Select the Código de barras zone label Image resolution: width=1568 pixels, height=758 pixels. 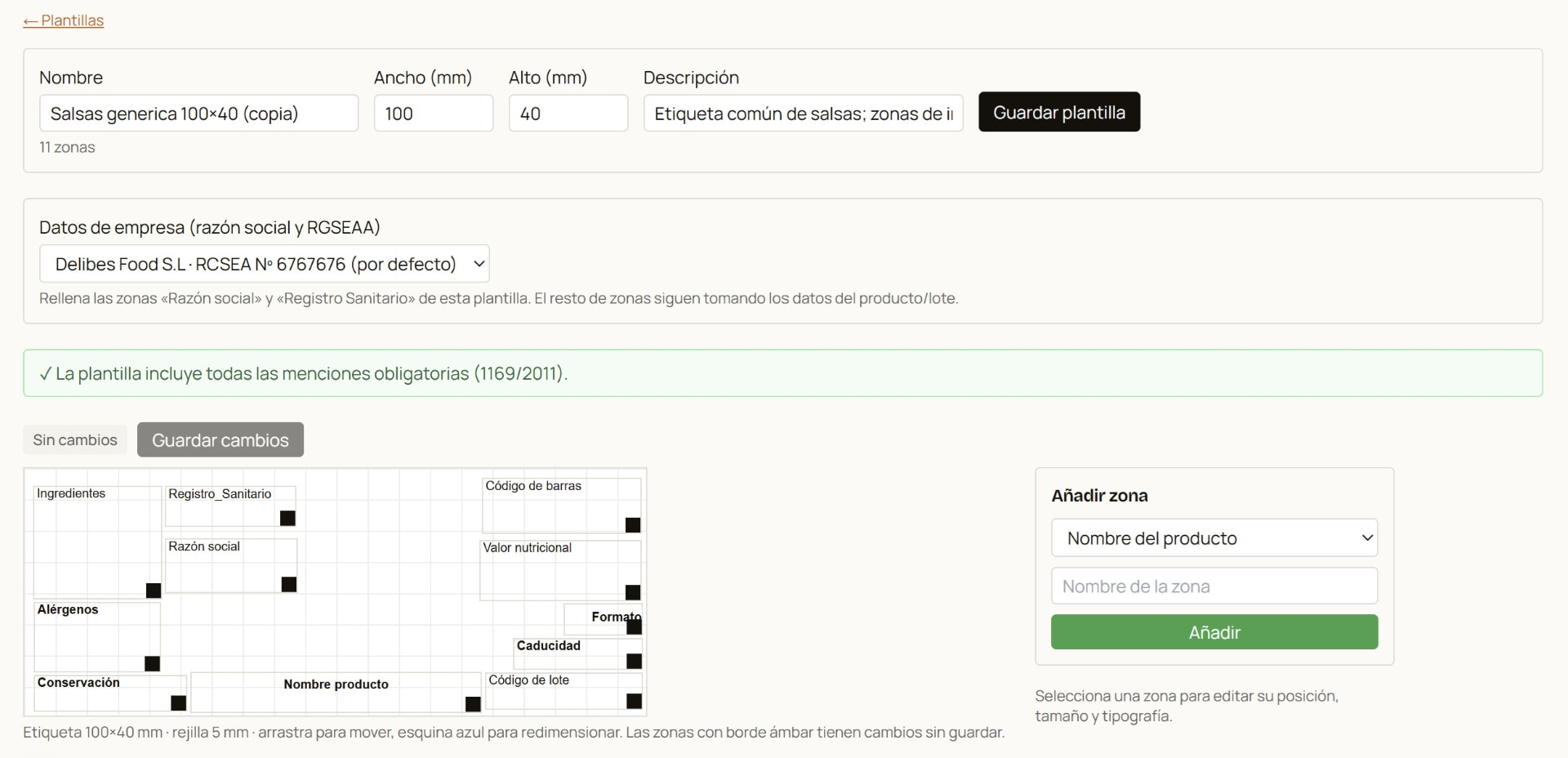[x=533, y=486]
